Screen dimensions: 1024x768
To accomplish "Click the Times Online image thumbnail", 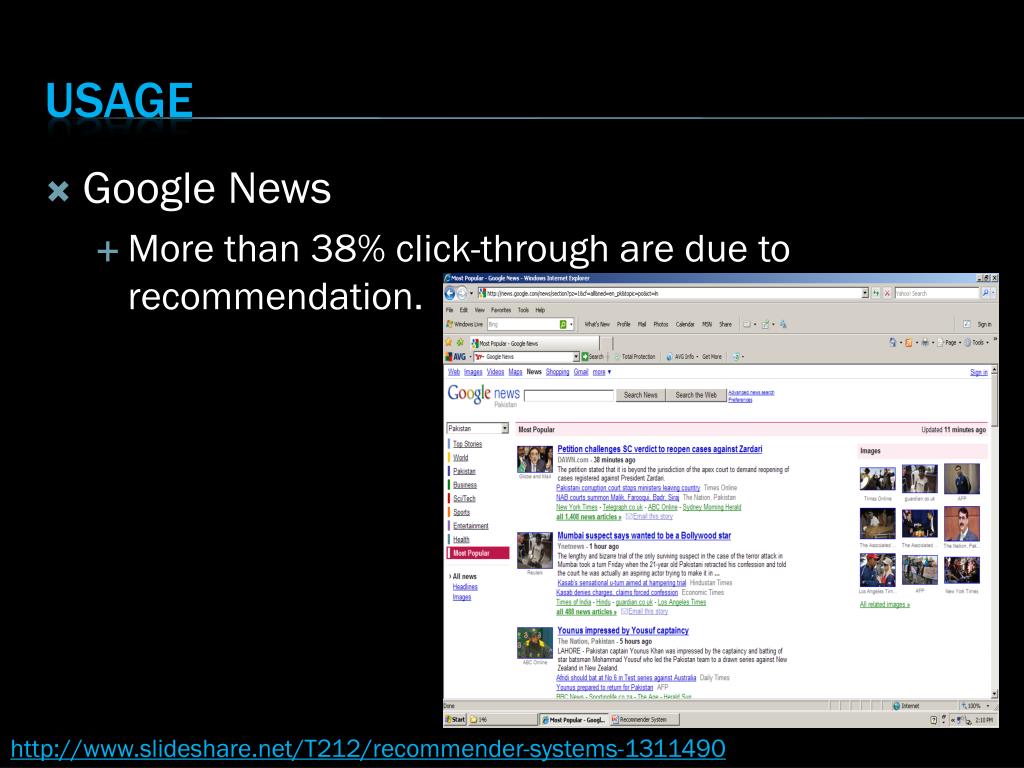I will (877, 479).
